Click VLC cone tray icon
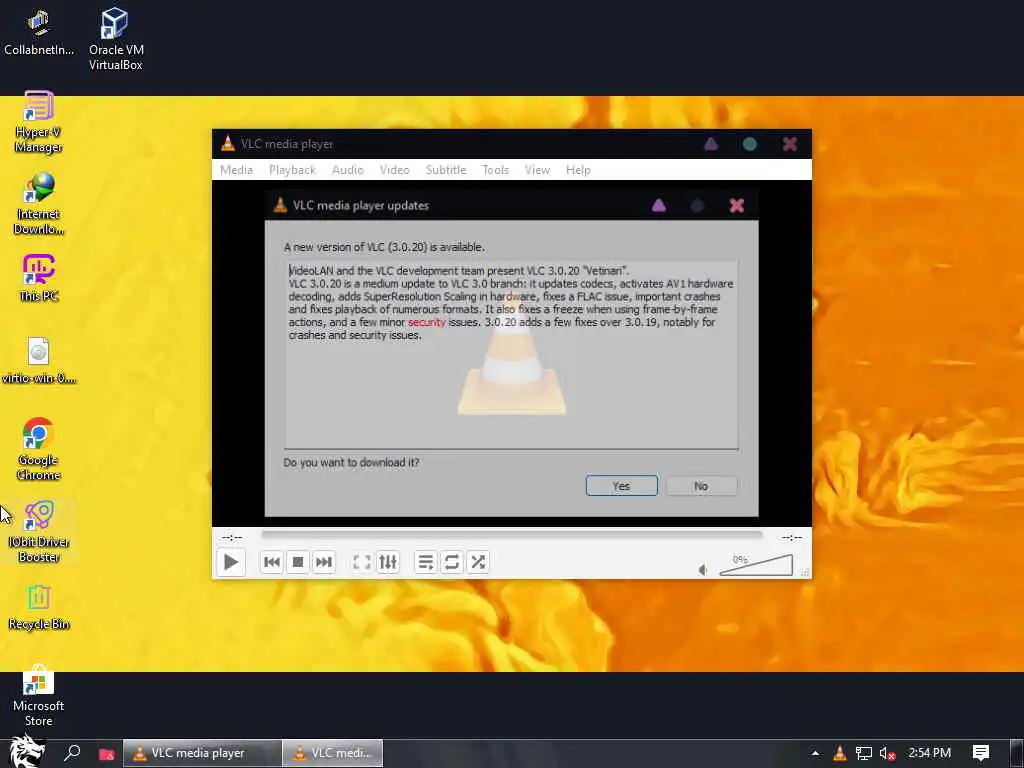The image size is (1024, 768). point(840,753)
